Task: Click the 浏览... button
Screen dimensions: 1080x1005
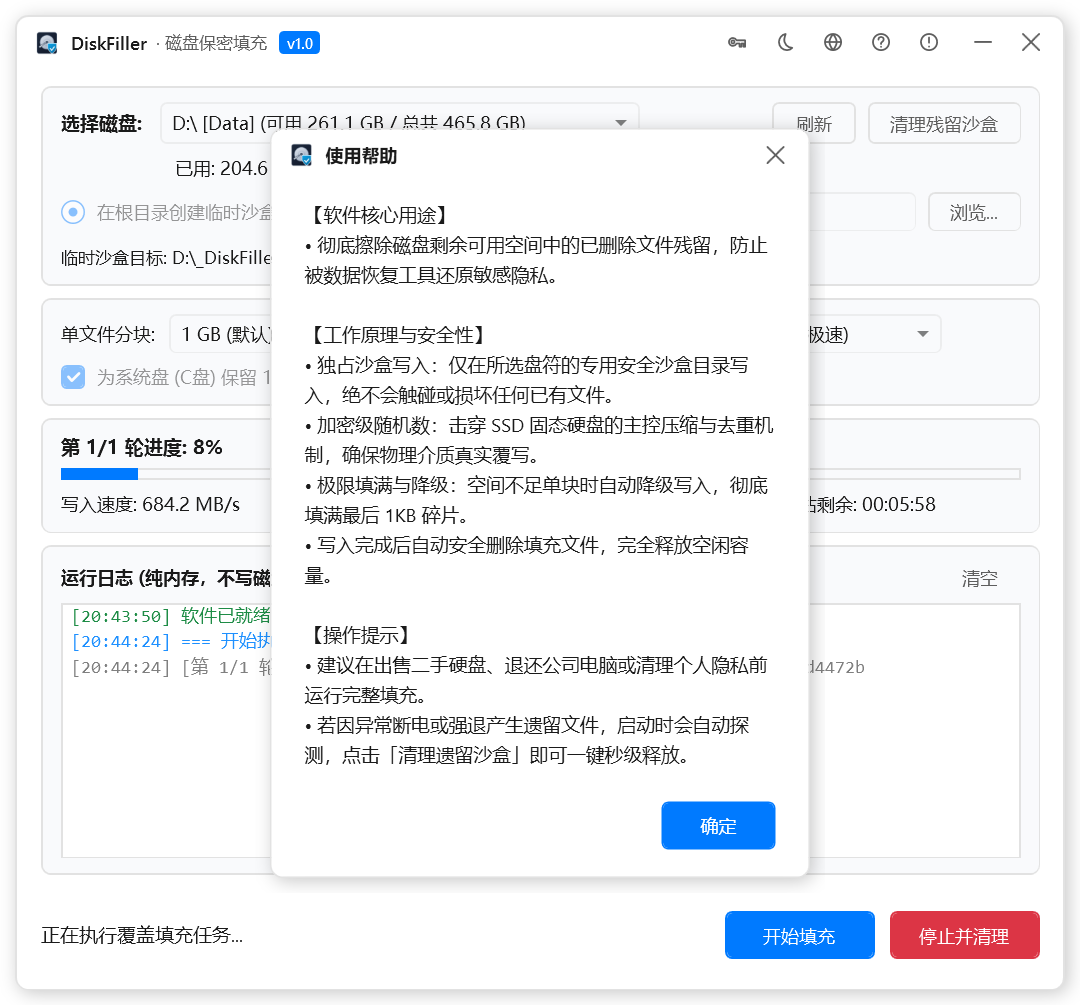Action: click(x=973, y=211)
